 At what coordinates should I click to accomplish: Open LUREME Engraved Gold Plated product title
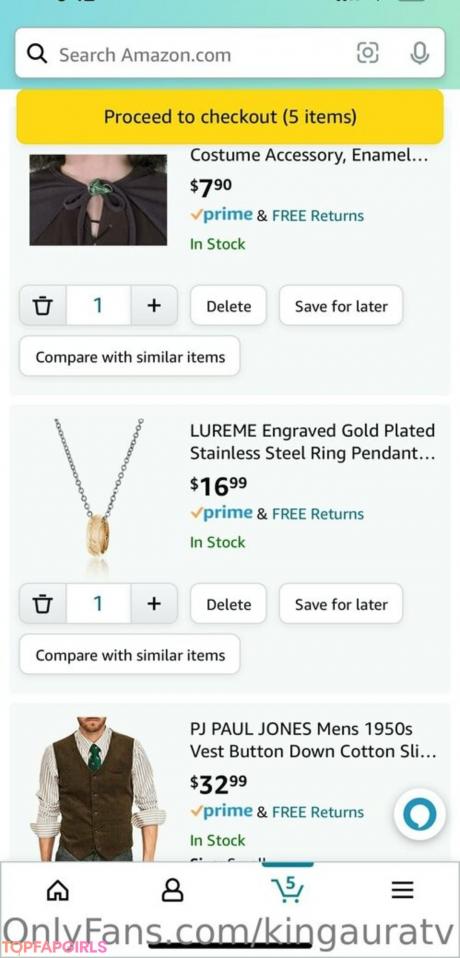313,442
